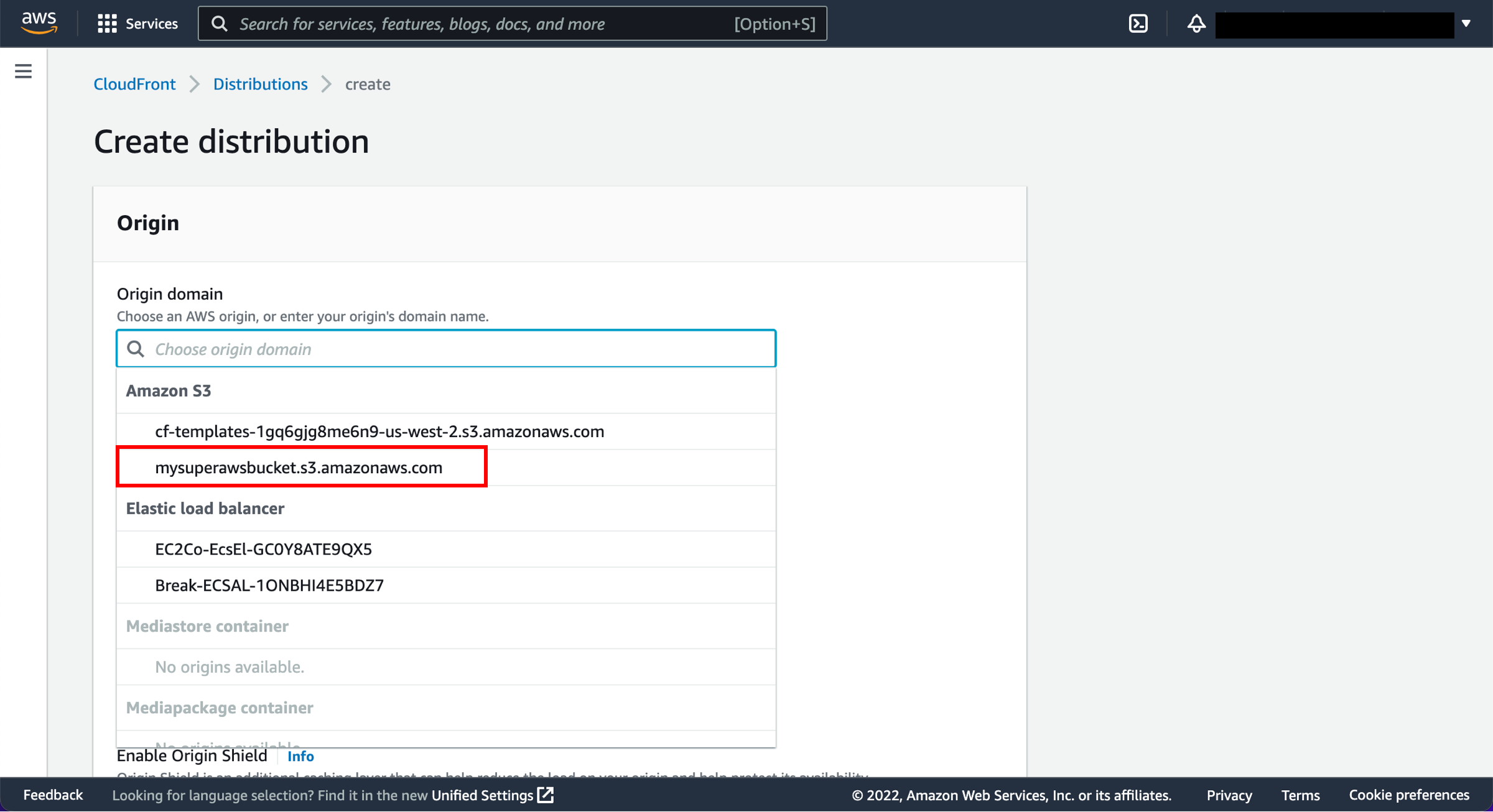Click the Services label in navigation bar
The image size is (1493, 812).
[x=152, y=24]
